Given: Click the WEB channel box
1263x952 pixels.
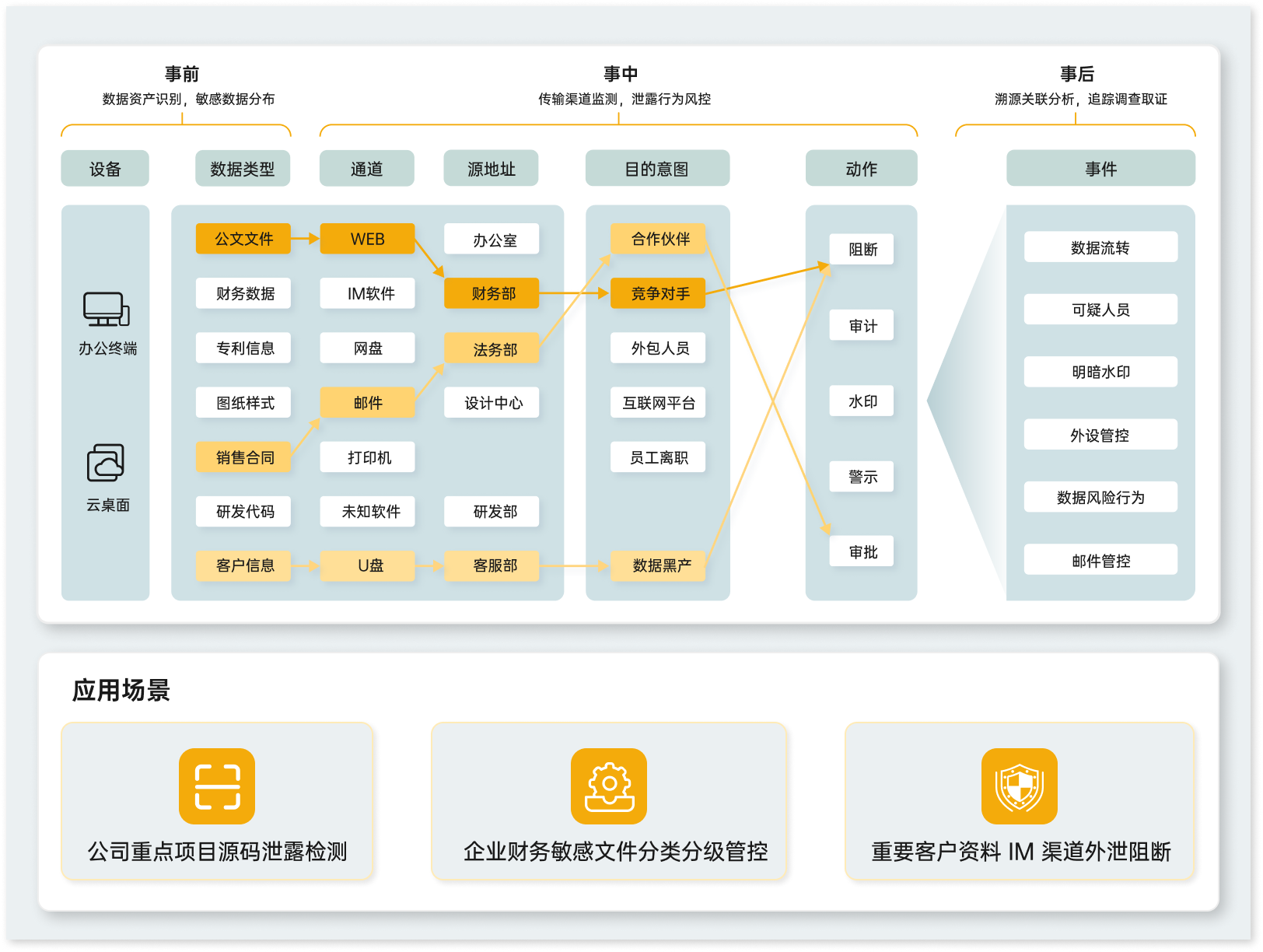Looking at the screenshot, I should click(x=368, y=239).
